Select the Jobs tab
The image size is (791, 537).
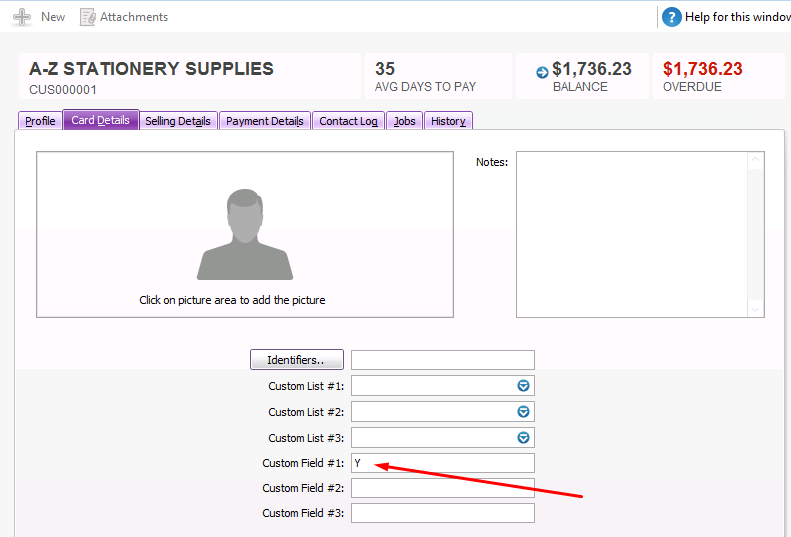coord(404,121)
